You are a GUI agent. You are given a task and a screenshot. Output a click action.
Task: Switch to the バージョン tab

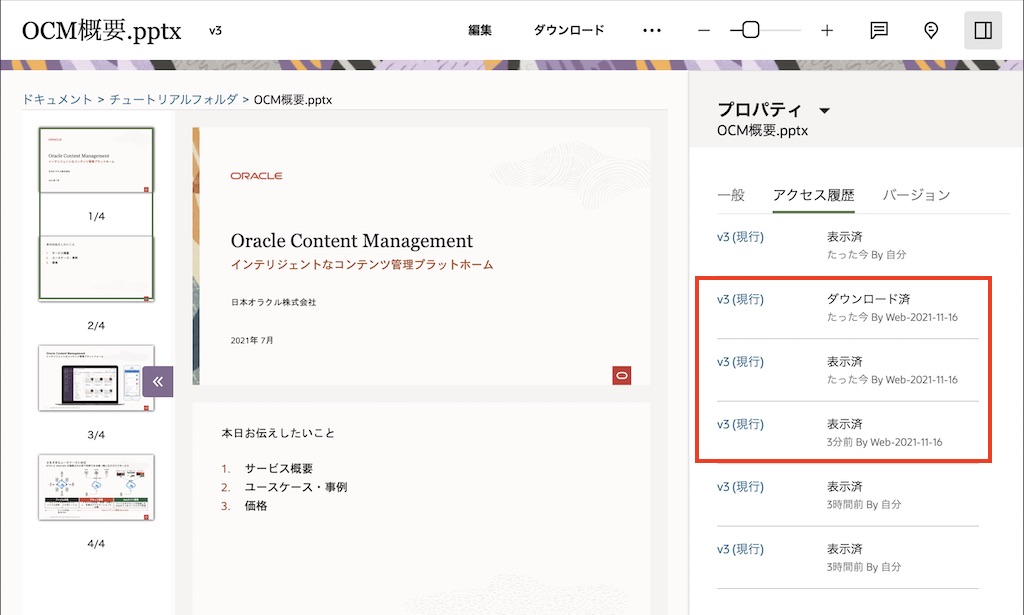[x=915, y=195]
